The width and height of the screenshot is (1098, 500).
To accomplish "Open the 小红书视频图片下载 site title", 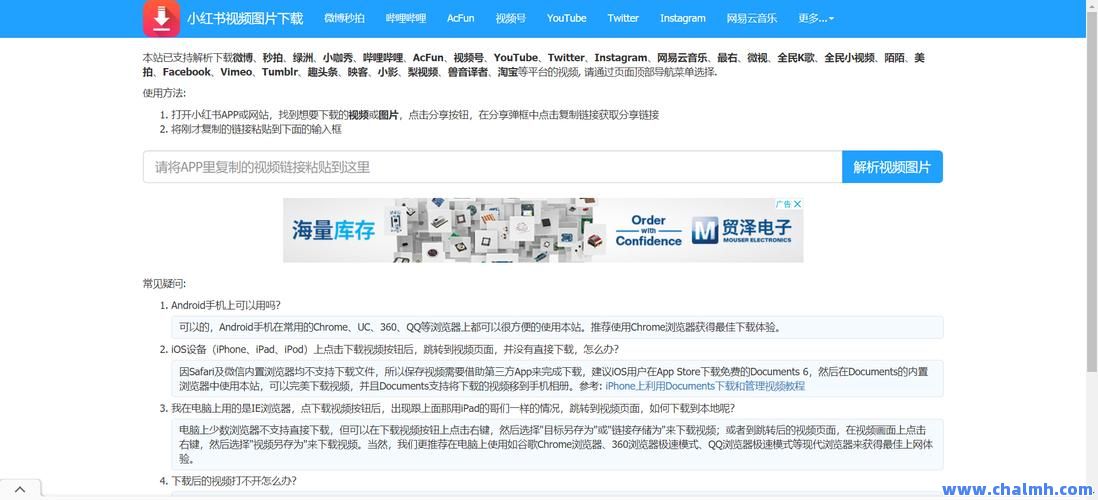I will 245,18.
